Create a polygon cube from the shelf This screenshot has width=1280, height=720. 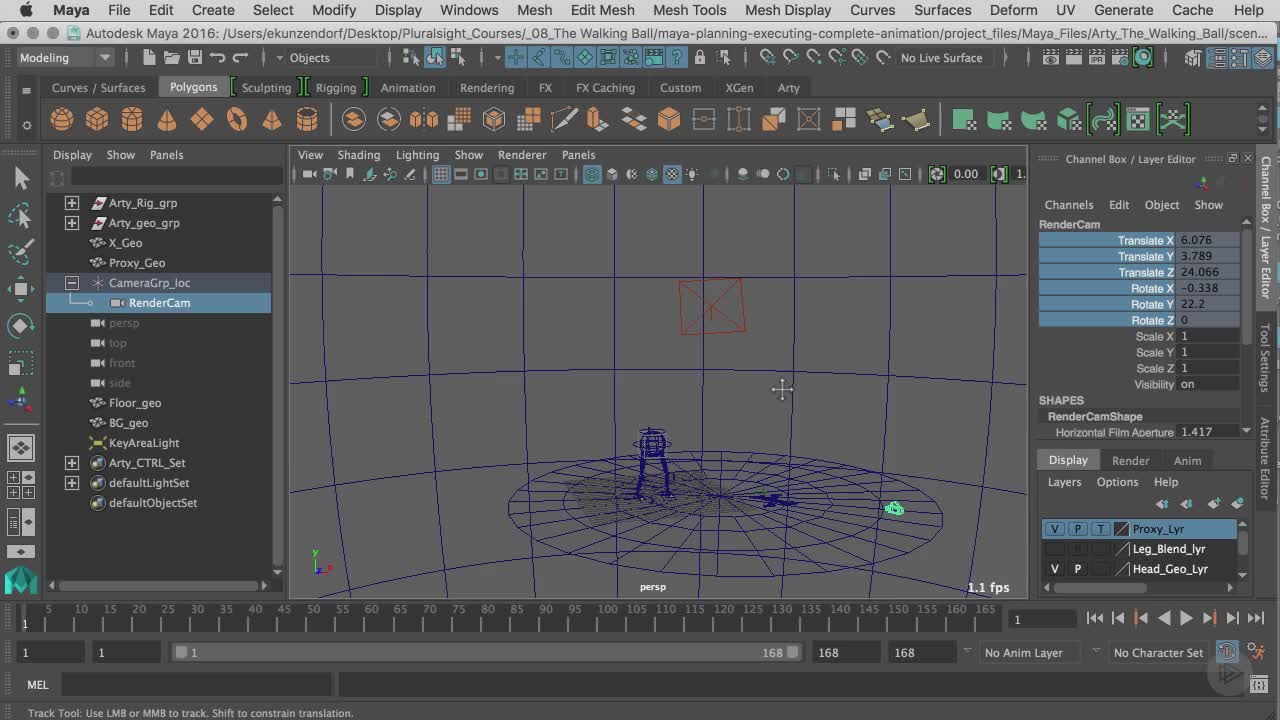[x=97, y=120]
